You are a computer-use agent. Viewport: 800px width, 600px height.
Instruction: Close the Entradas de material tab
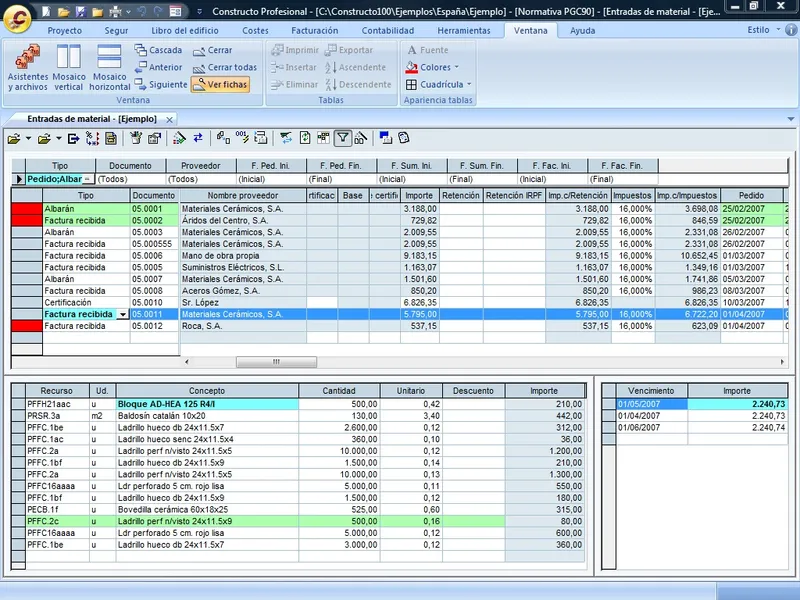point(169,119)
